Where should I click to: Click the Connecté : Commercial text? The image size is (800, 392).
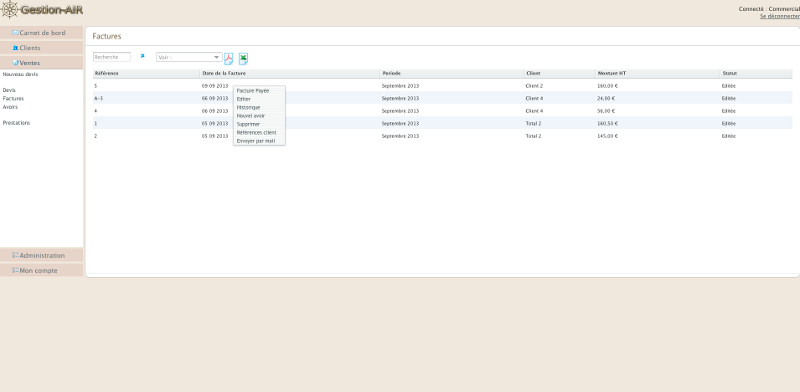(769, 9)
